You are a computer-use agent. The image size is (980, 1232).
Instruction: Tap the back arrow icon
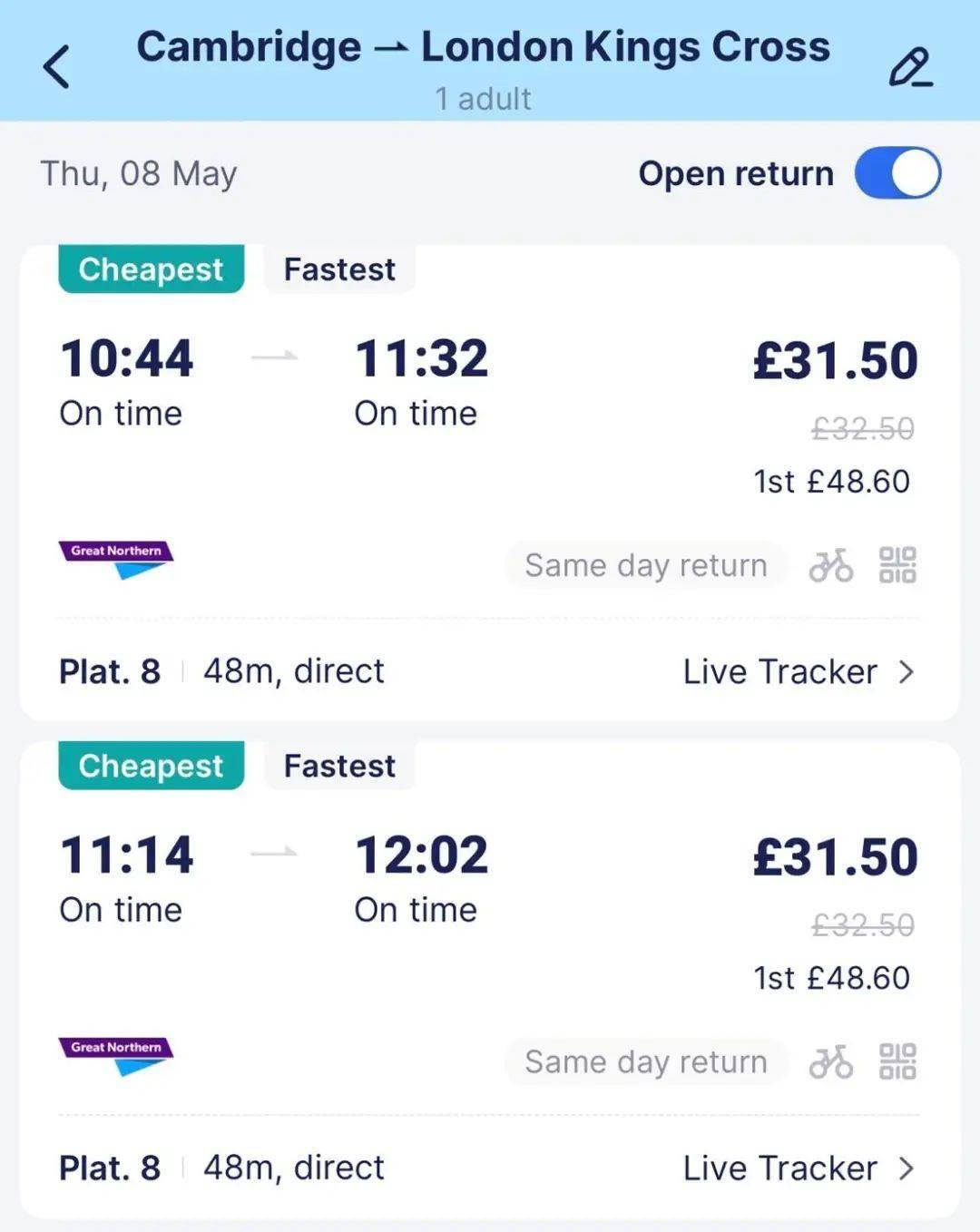click(56, 66)
